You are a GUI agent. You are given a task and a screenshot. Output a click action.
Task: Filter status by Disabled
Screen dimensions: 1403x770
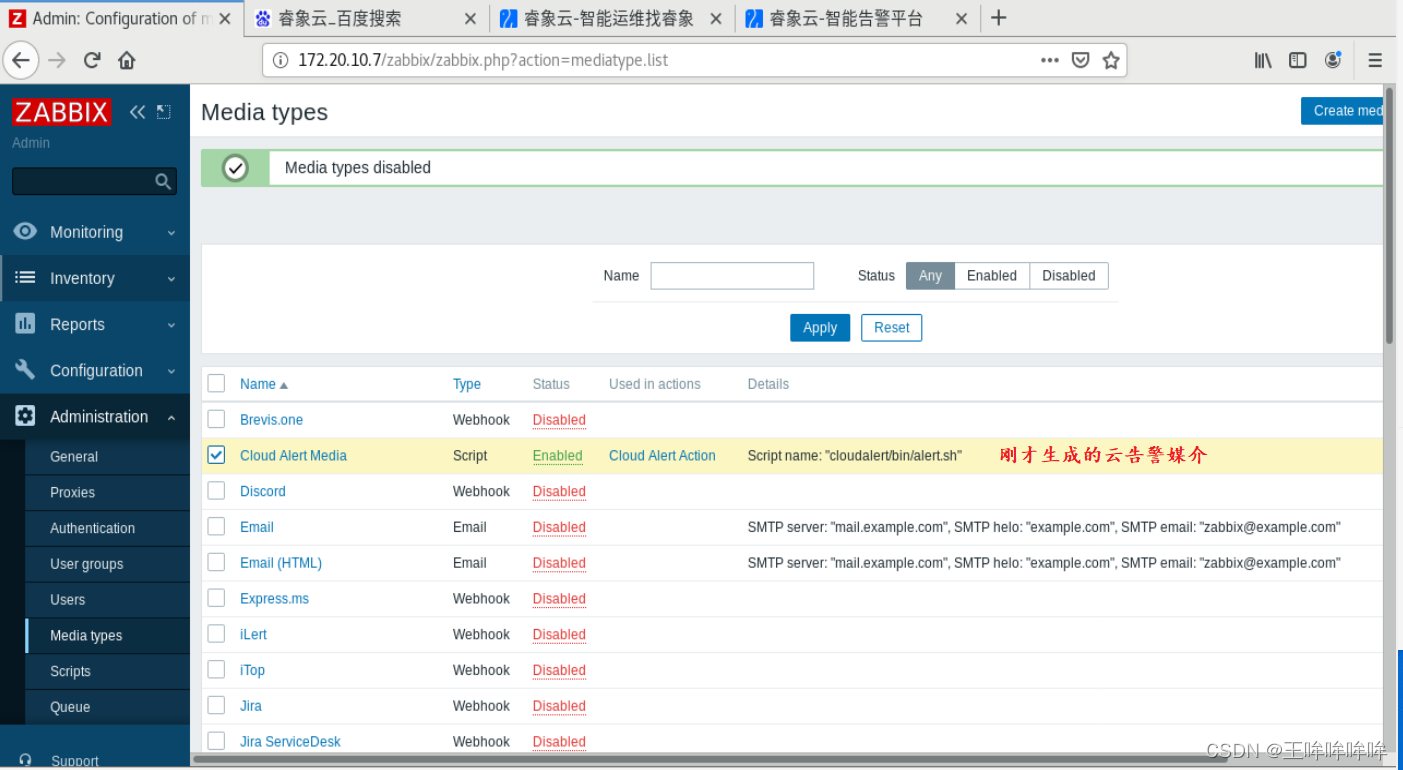[1069, 275]
